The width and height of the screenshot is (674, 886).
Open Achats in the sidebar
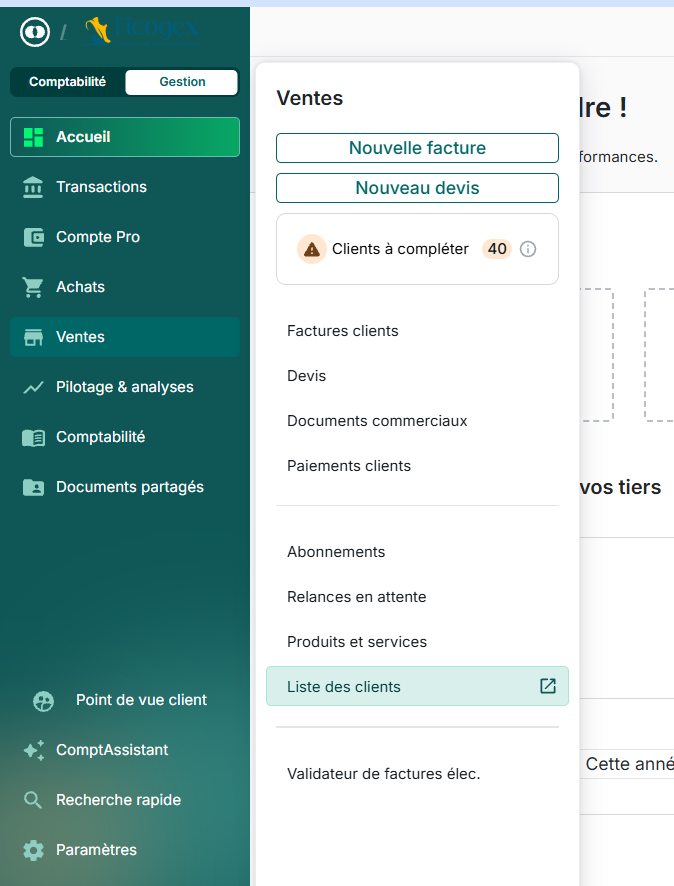coord(125,287)
